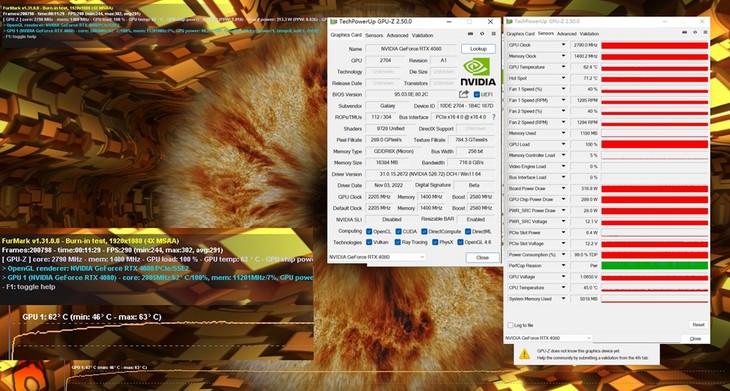
Task: Click the Driver Version field value
Action: tap(429, 174)
